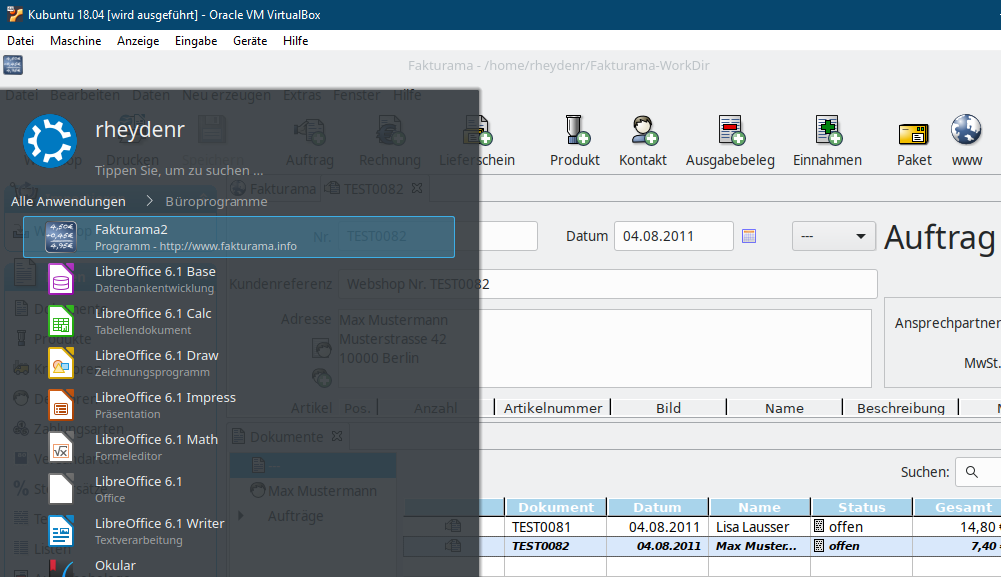Open the Maschine menu
Image resolution: width=1001 pixels, height=577 pixels.
[75, 41]
